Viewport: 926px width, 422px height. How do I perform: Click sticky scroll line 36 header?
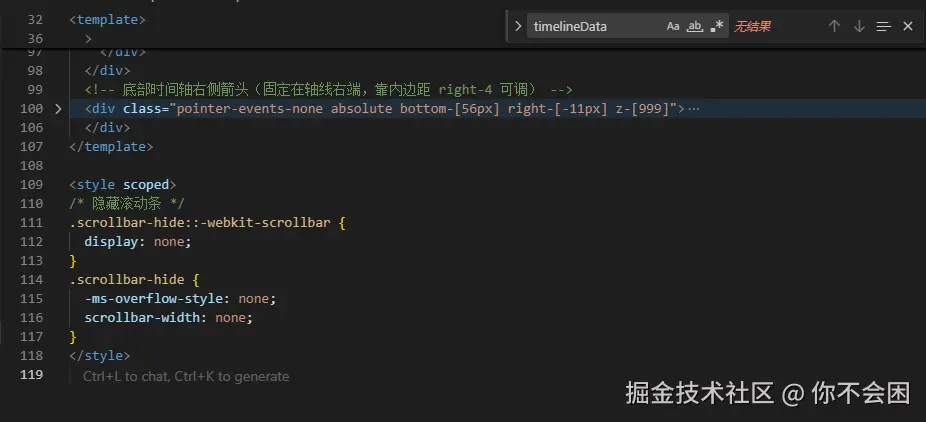[x=89, y=38]
